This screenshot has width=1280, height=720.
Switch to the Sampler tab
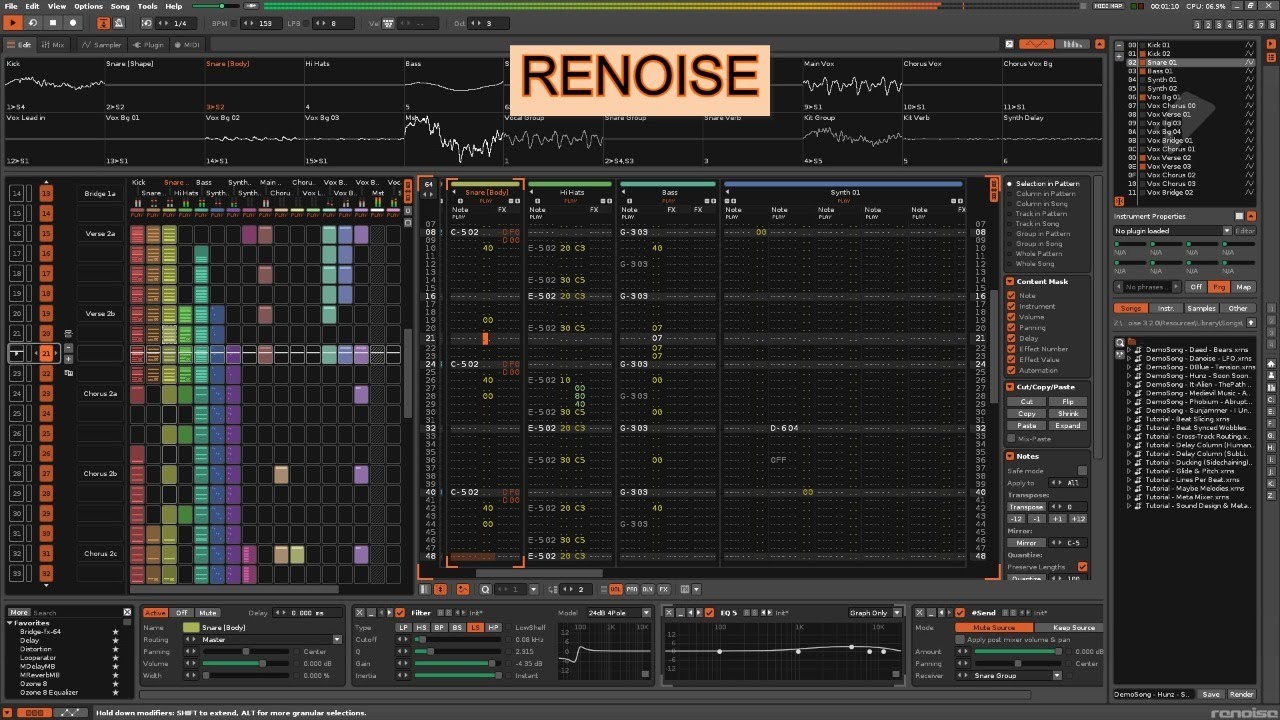(x=101, y=45)
